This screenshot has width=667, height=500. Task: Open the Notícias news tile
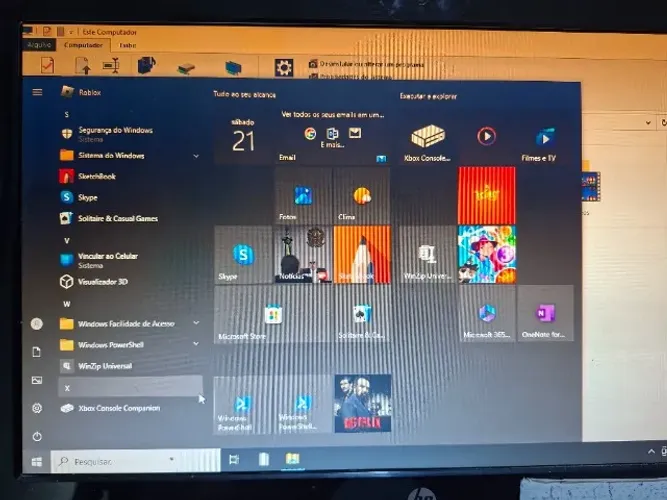(x=303, y=254)
